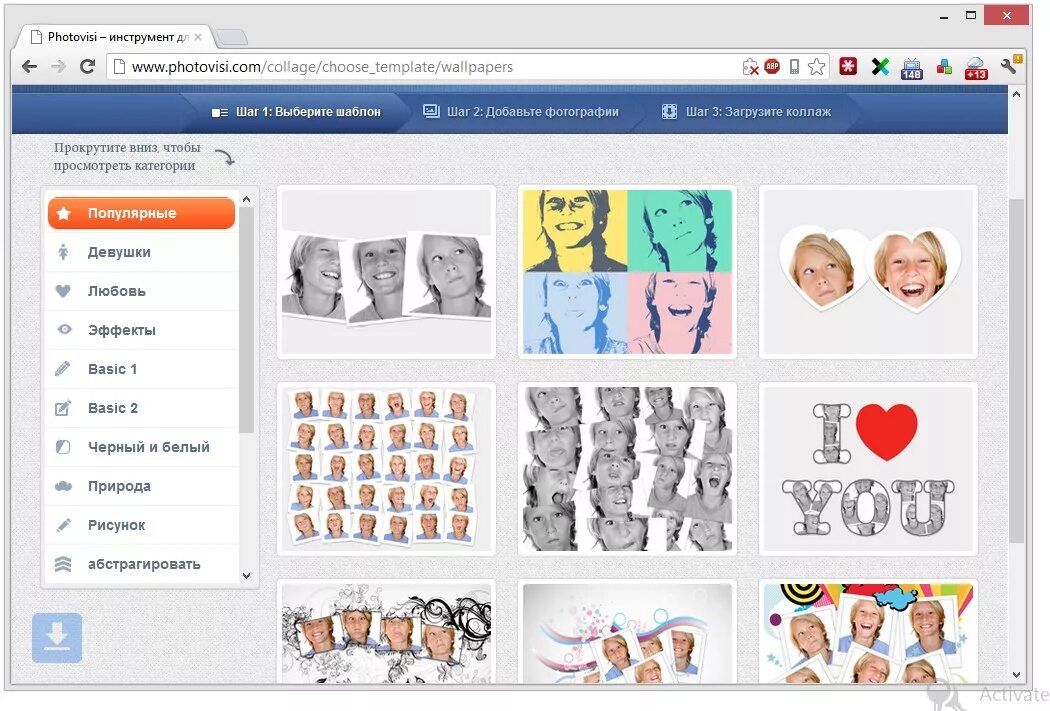Open the Природа category
This screenshot has width=1050, height=711.
tap(141, 486)
